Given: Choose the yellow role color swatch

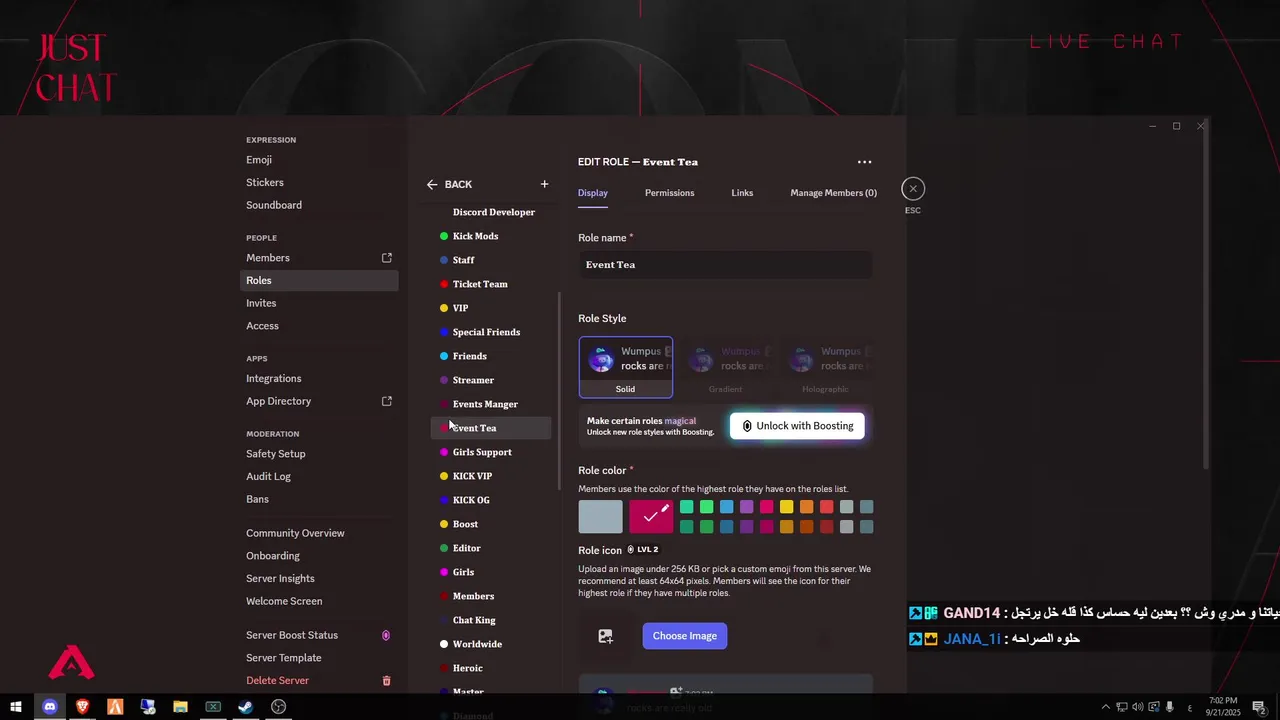Looking at the screenshot, I should click(786, 507).
